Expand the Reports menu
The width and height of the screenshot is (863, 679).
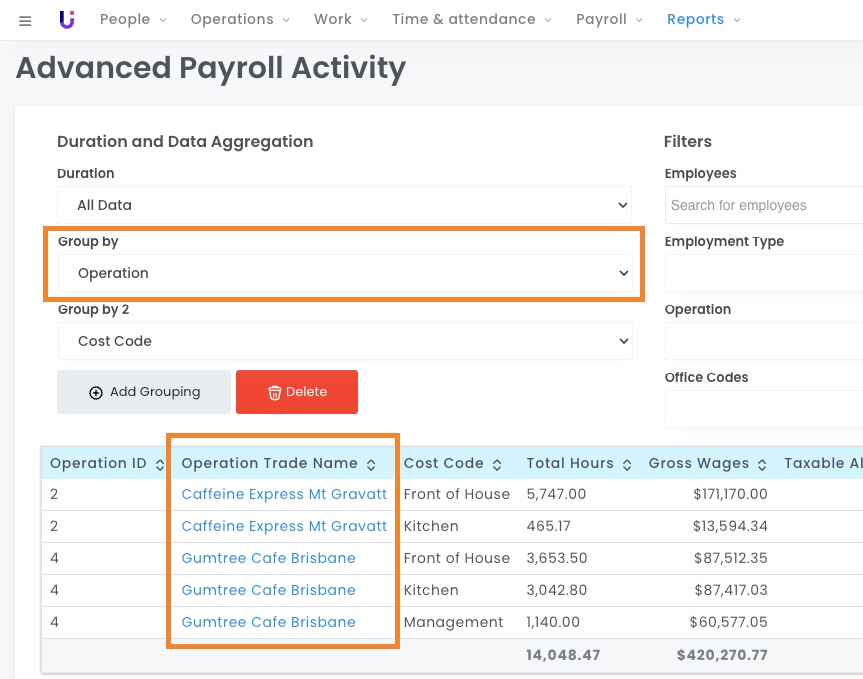[x=704, y=19]
